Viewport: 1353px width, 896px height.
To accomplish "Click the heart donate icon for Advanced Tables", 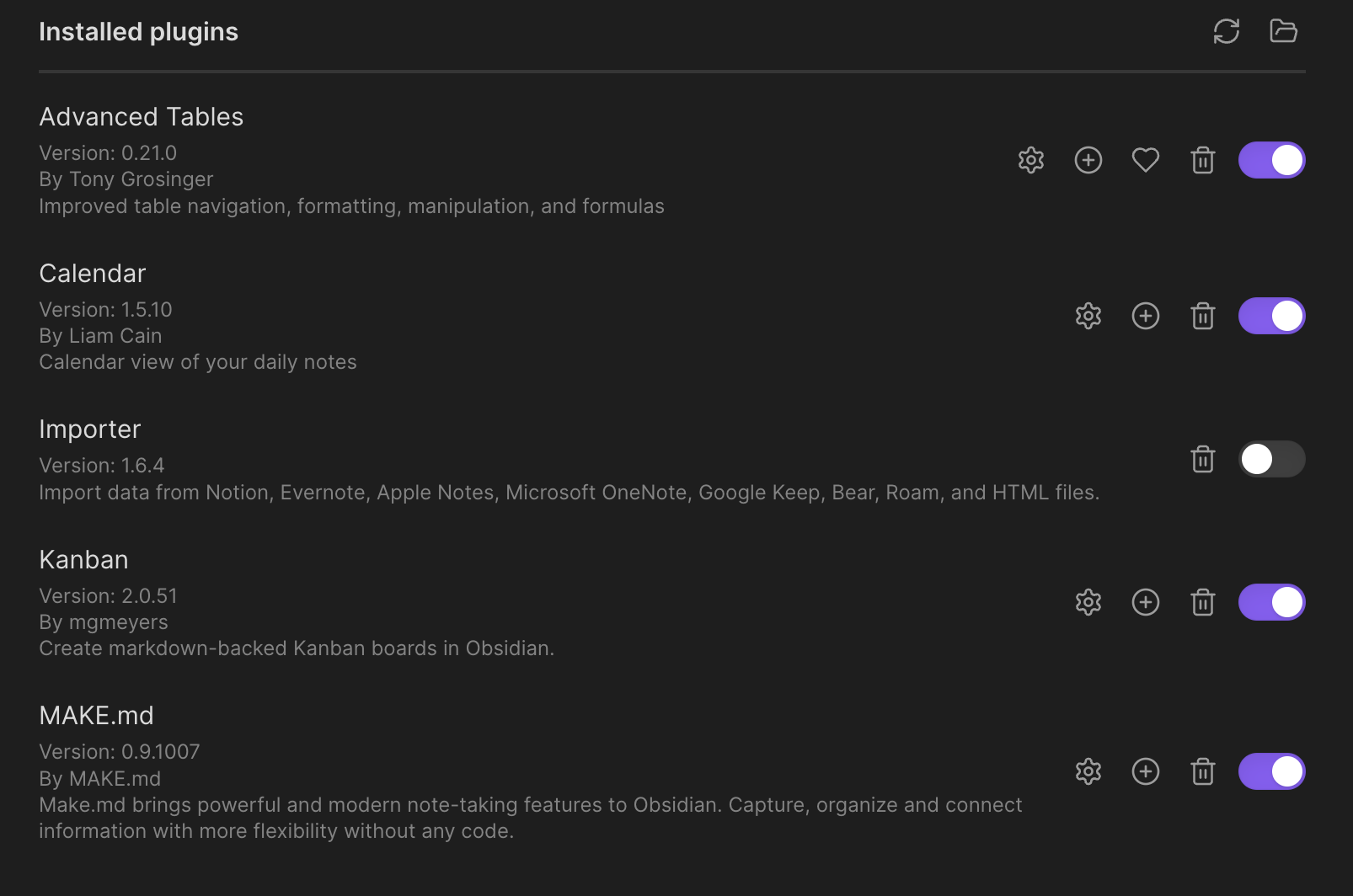I will pyautogui.click(x=1146, y=160).
